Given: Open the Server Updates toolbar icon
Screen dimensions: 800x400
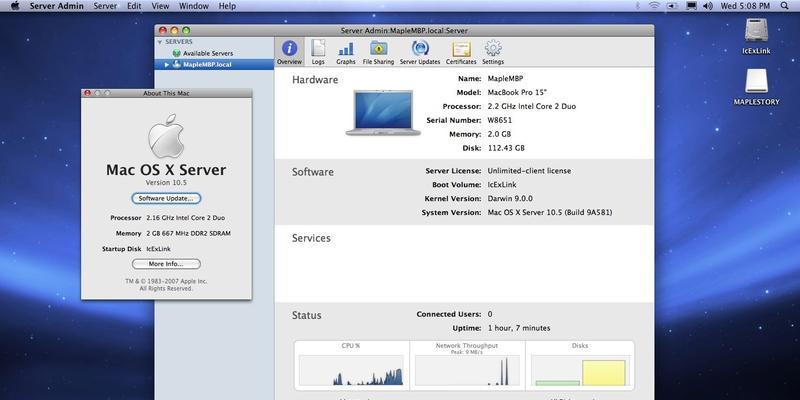Looking at the screenshot, I should click(x=420, y=52).
